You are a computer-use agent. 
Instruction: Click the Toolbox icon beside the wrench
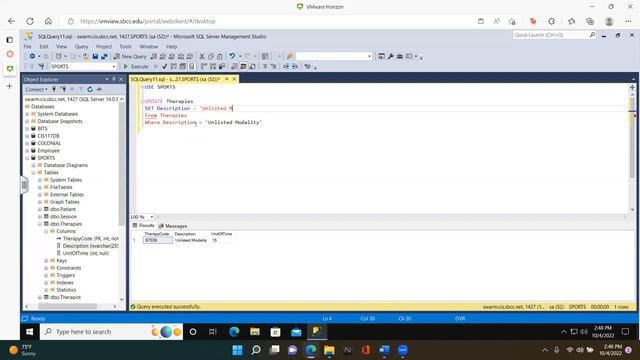point(400,56)
